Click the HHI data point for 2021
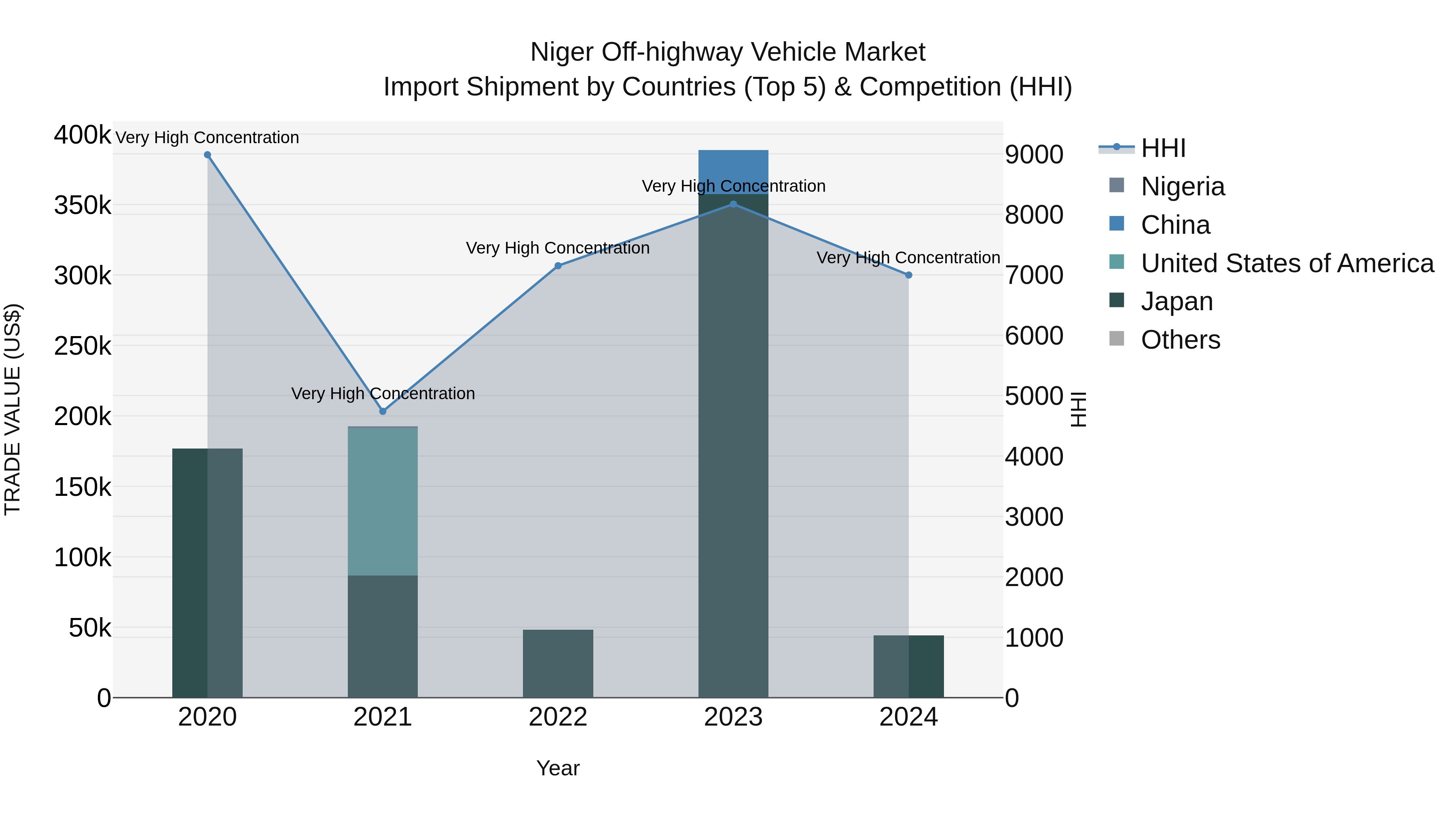 (383, 411)
